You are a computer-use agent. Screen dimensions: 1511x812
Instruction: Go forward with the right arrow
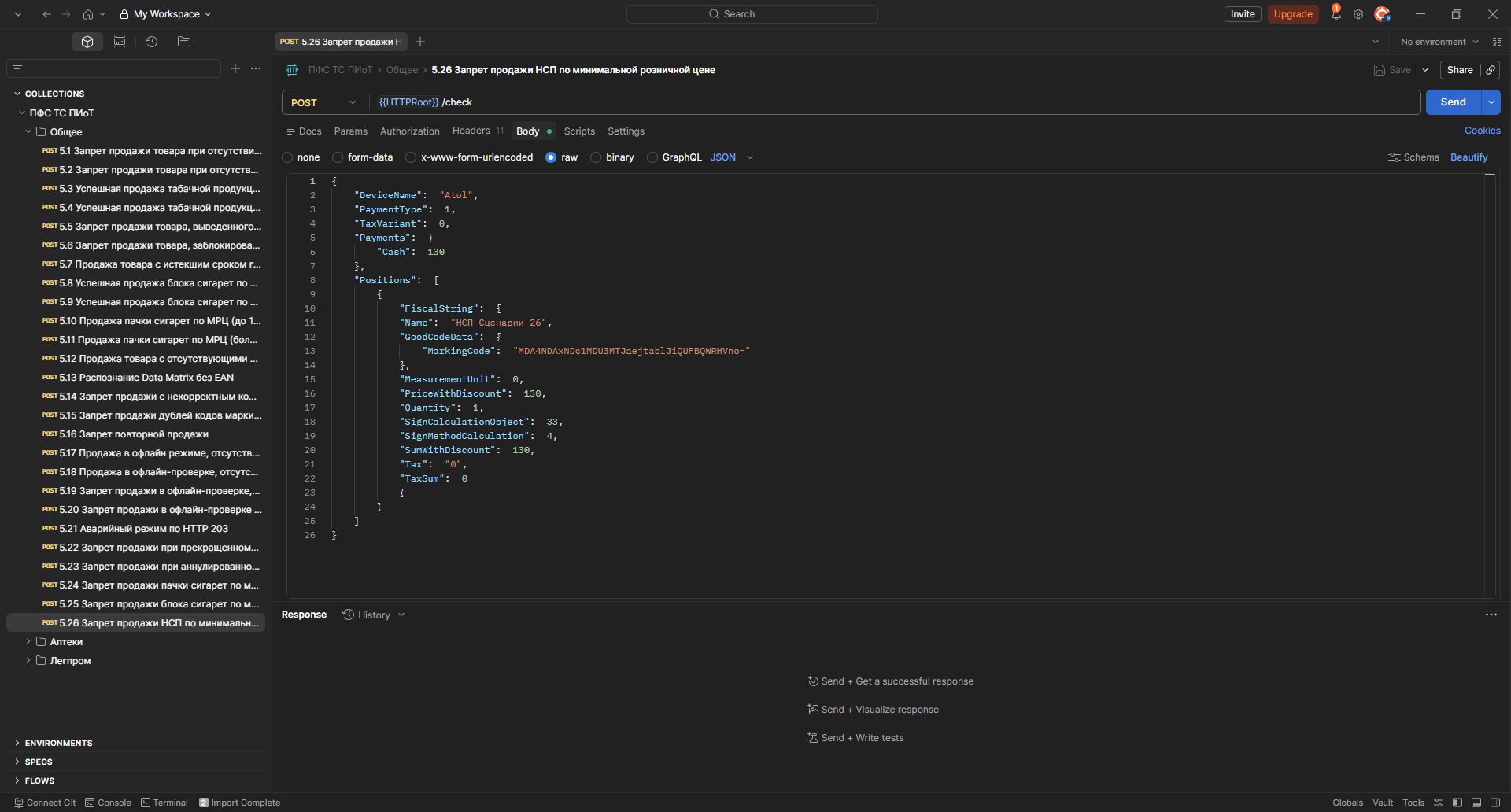66,14
